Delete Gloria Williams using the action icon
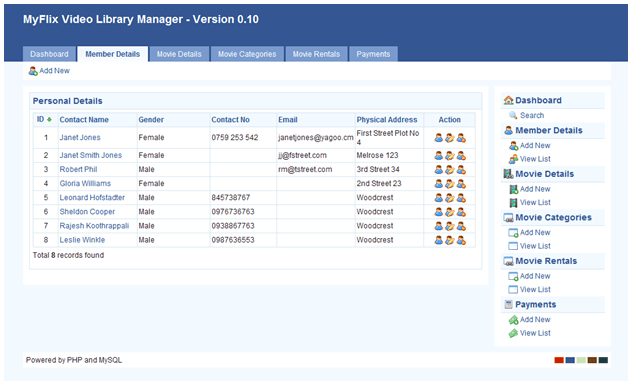This screenshot has height=388, width=632. click(461, 184)
